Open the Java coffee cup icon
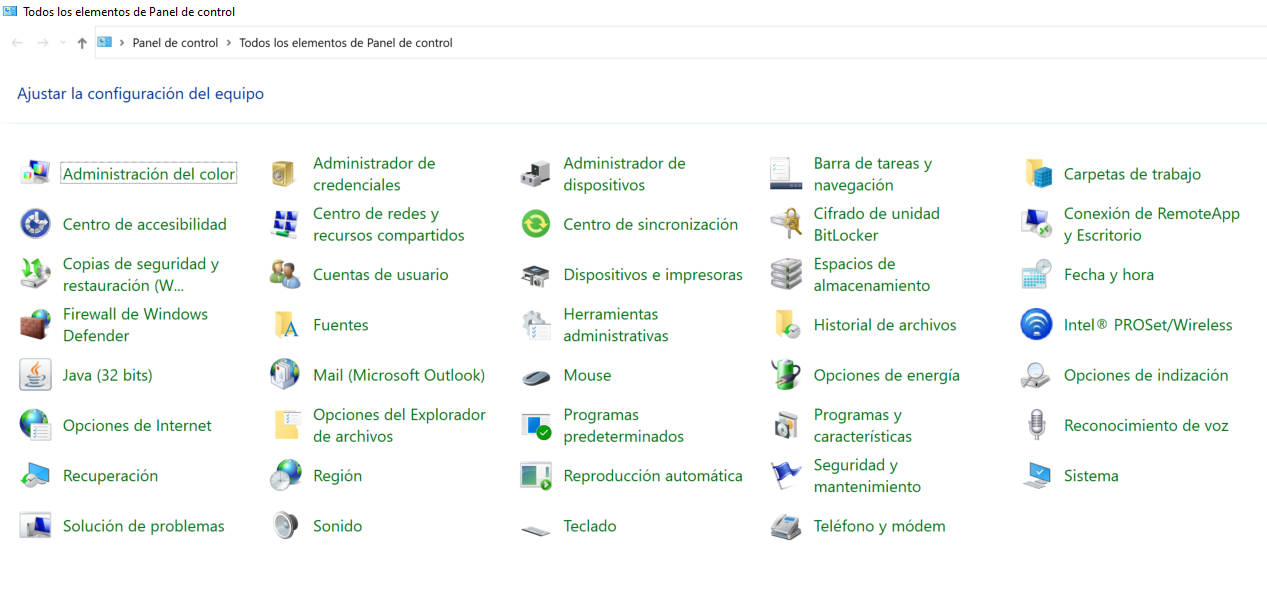1267x597 pixels. pos(35,375)
